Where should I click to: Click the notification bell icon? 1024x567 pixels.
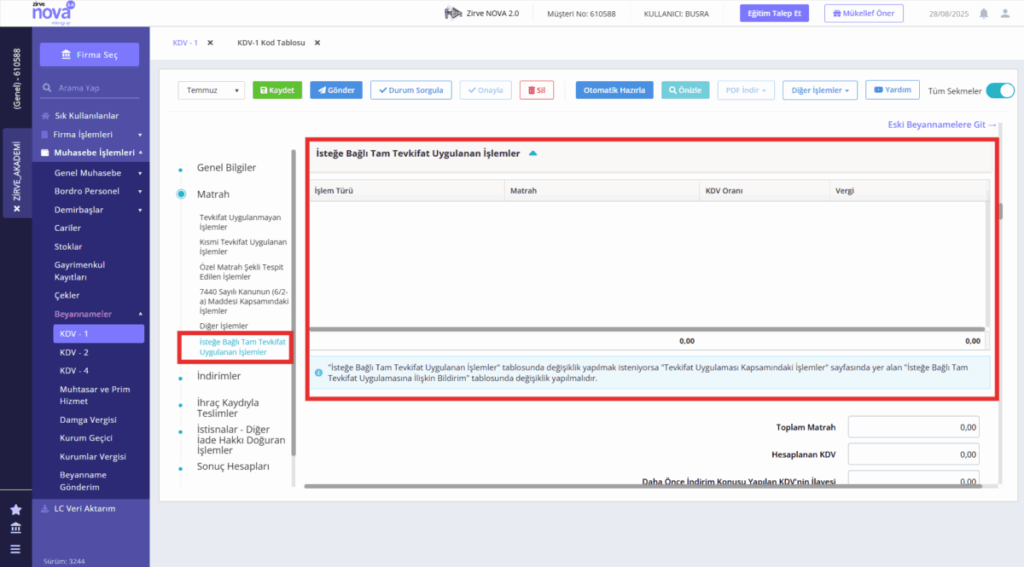984,13
